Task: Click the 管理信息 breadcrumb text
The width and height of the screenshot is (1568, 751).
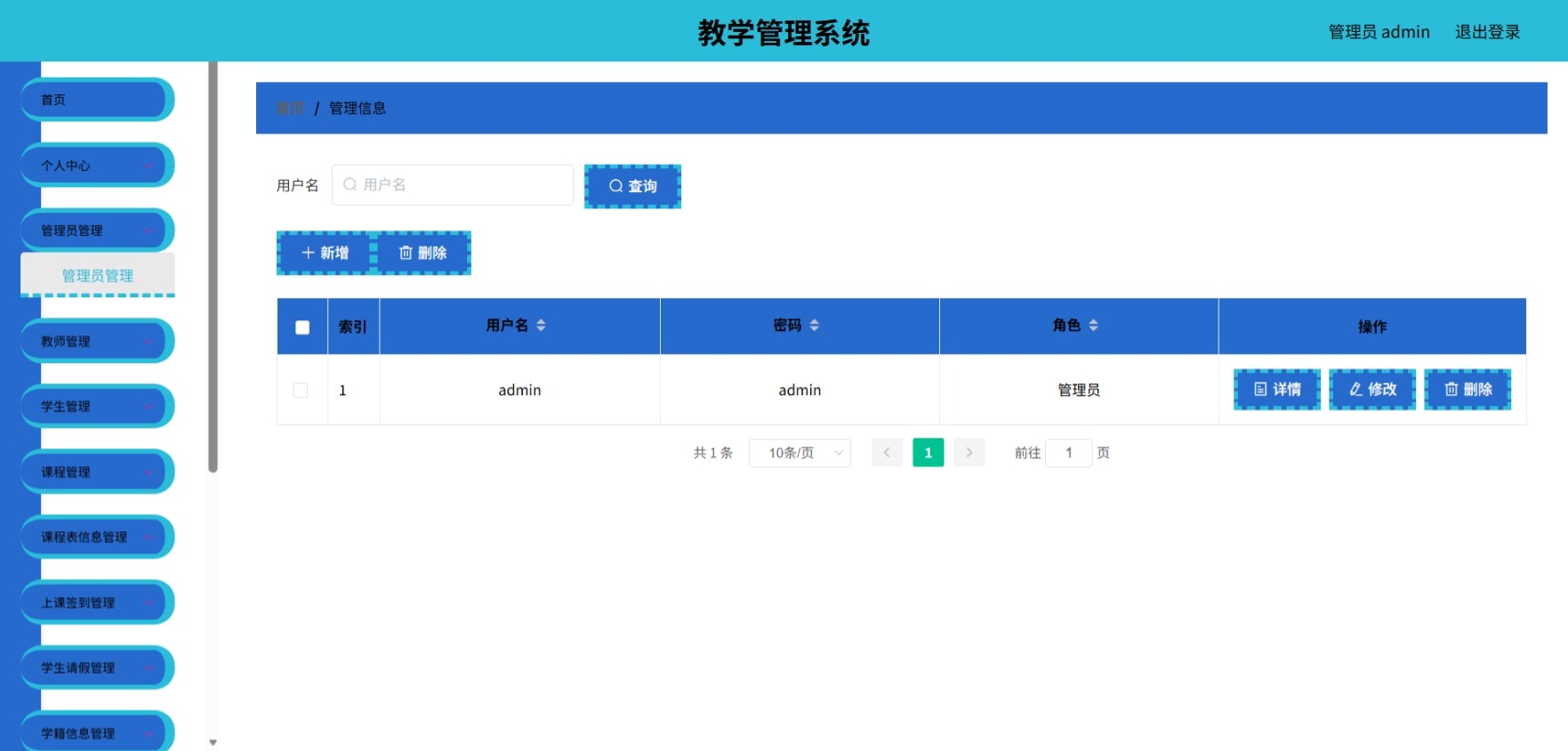Action: click(x=358, y=108)
